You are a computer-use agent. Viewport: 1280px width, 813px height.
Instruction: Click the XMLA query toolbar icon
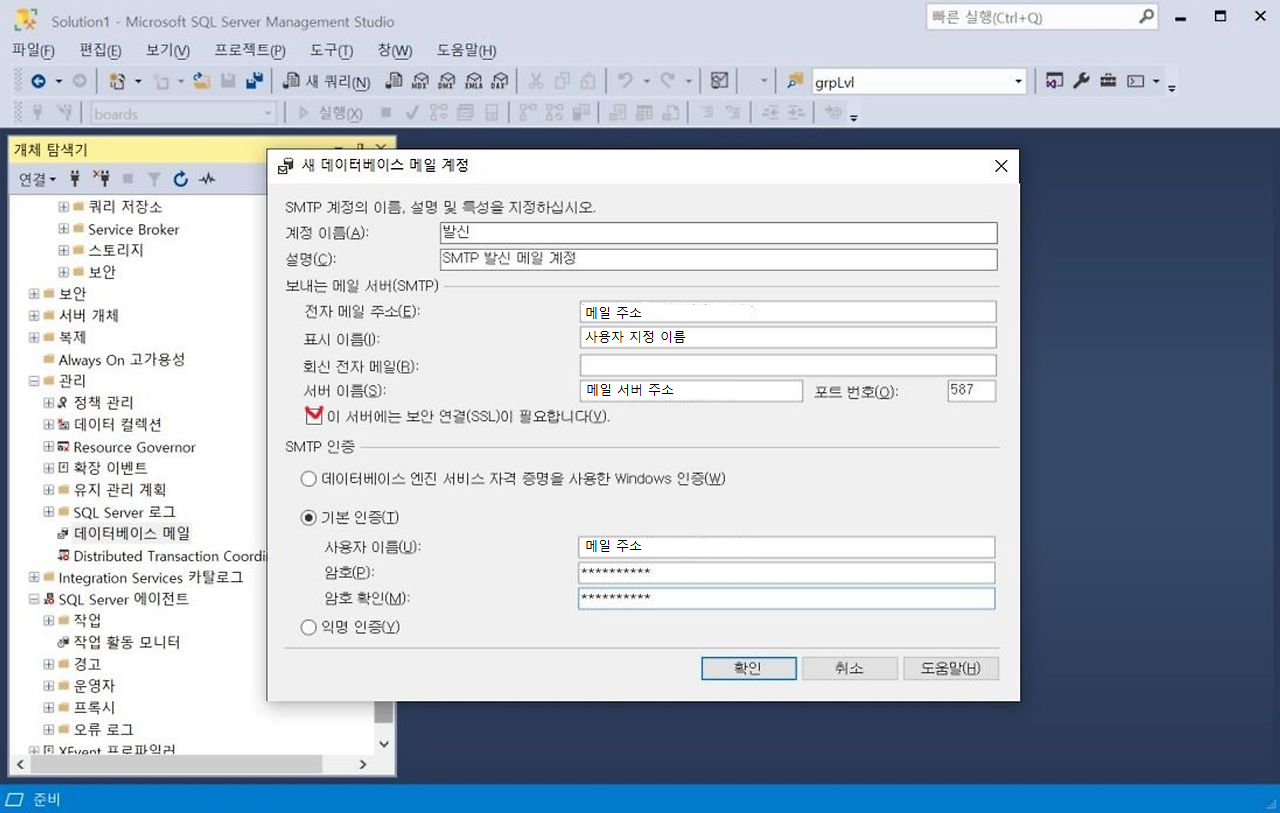pyautogui.click(x=474, y=82)
